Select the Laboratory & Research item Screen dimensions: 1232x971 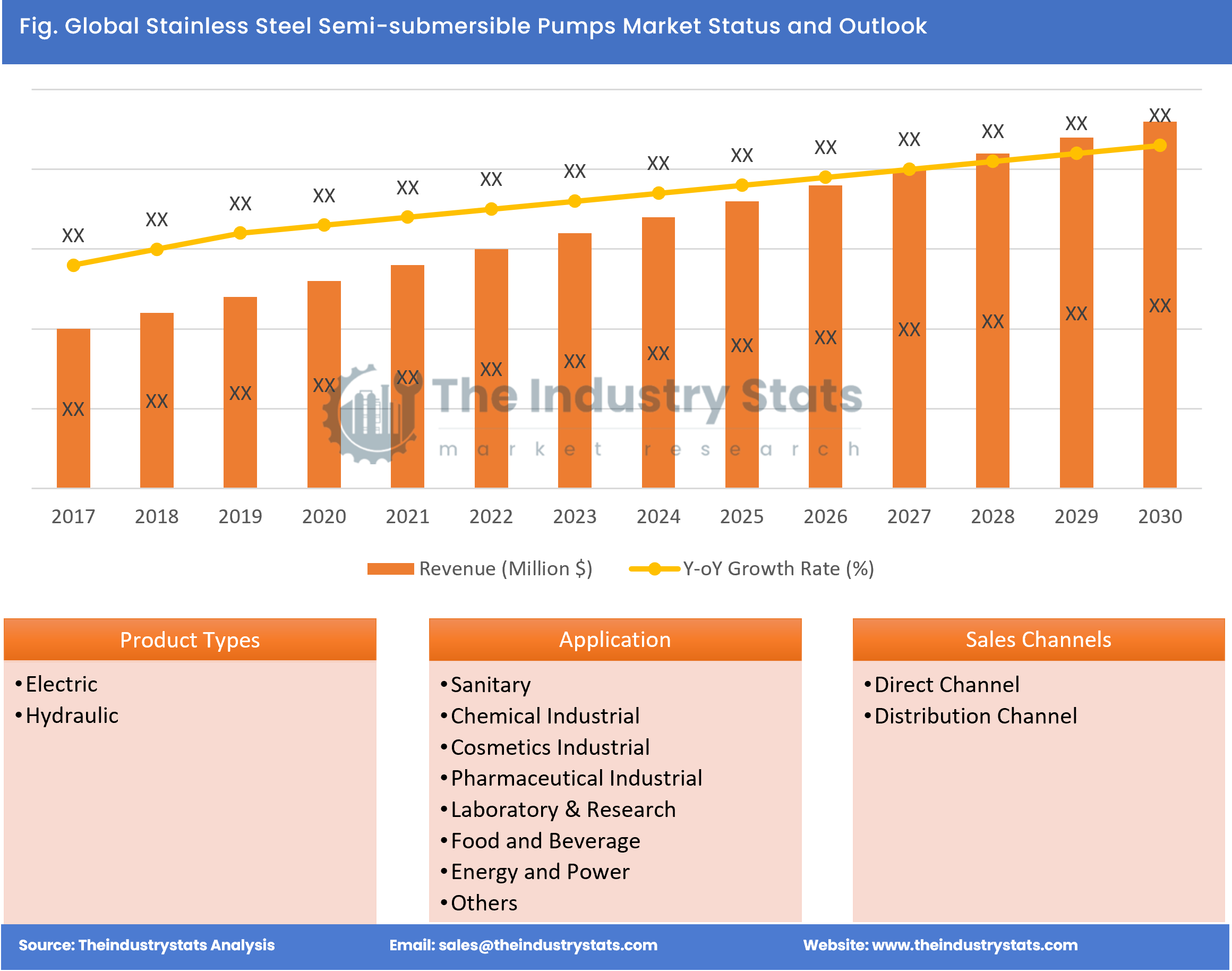pos(564,810)
